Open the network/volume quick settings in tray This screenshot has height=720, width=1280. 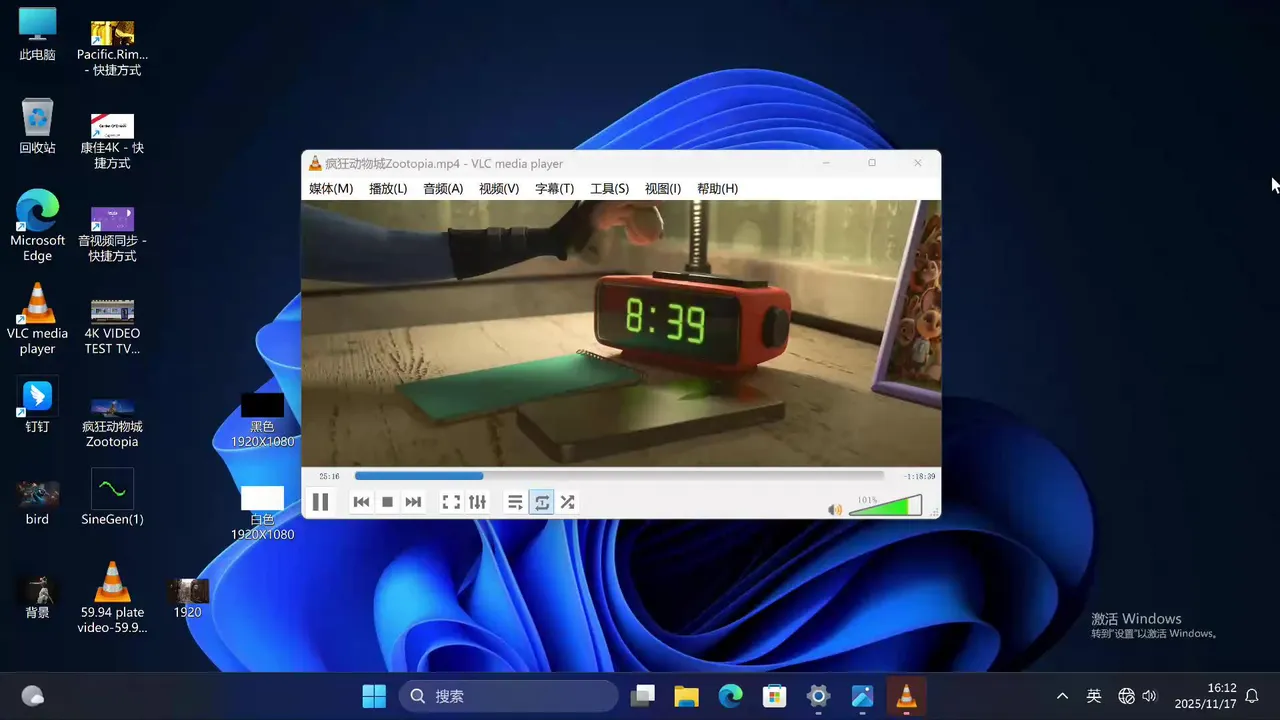coord(1138,696)
